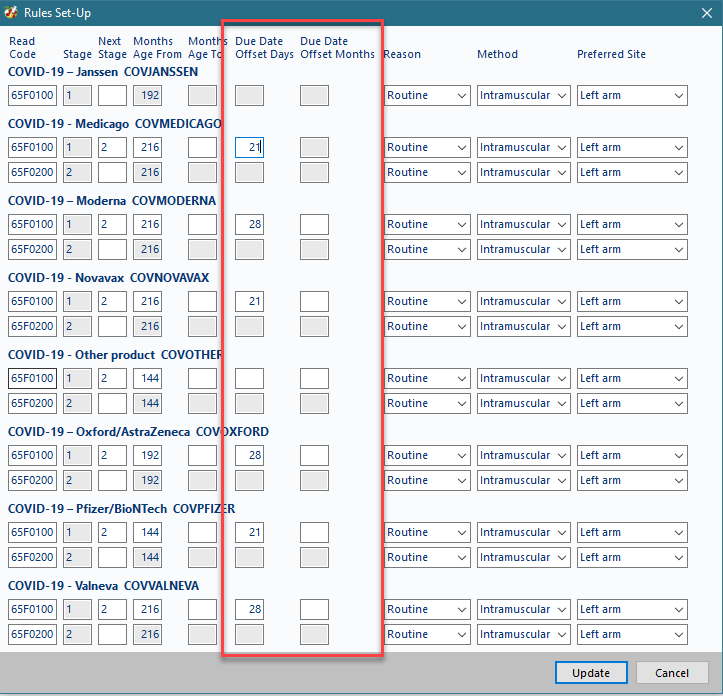Viewport: 723px width, 696px height.
Task: Click the Update button
Action: pyautogui.click(x=591, y=673)
